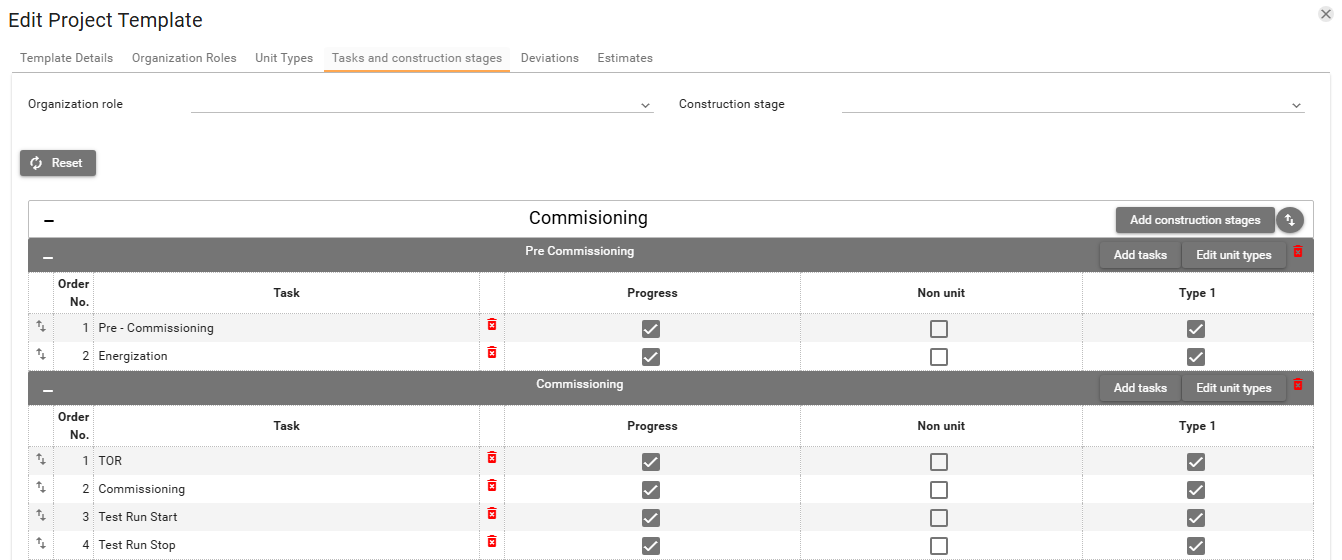Click reorder arrows for Test Run Start
This screenshot has height=560, width=1342.
41,515
